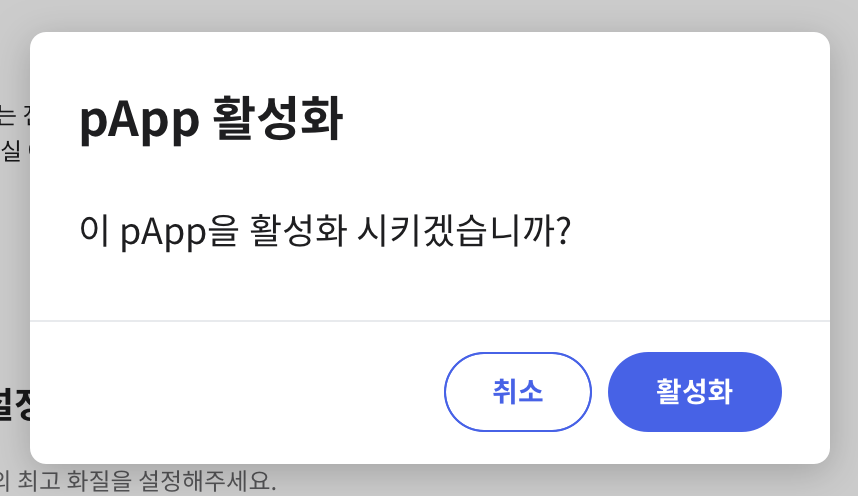
Task: Cancel the dialog using 취소
Action: [518, 392]
